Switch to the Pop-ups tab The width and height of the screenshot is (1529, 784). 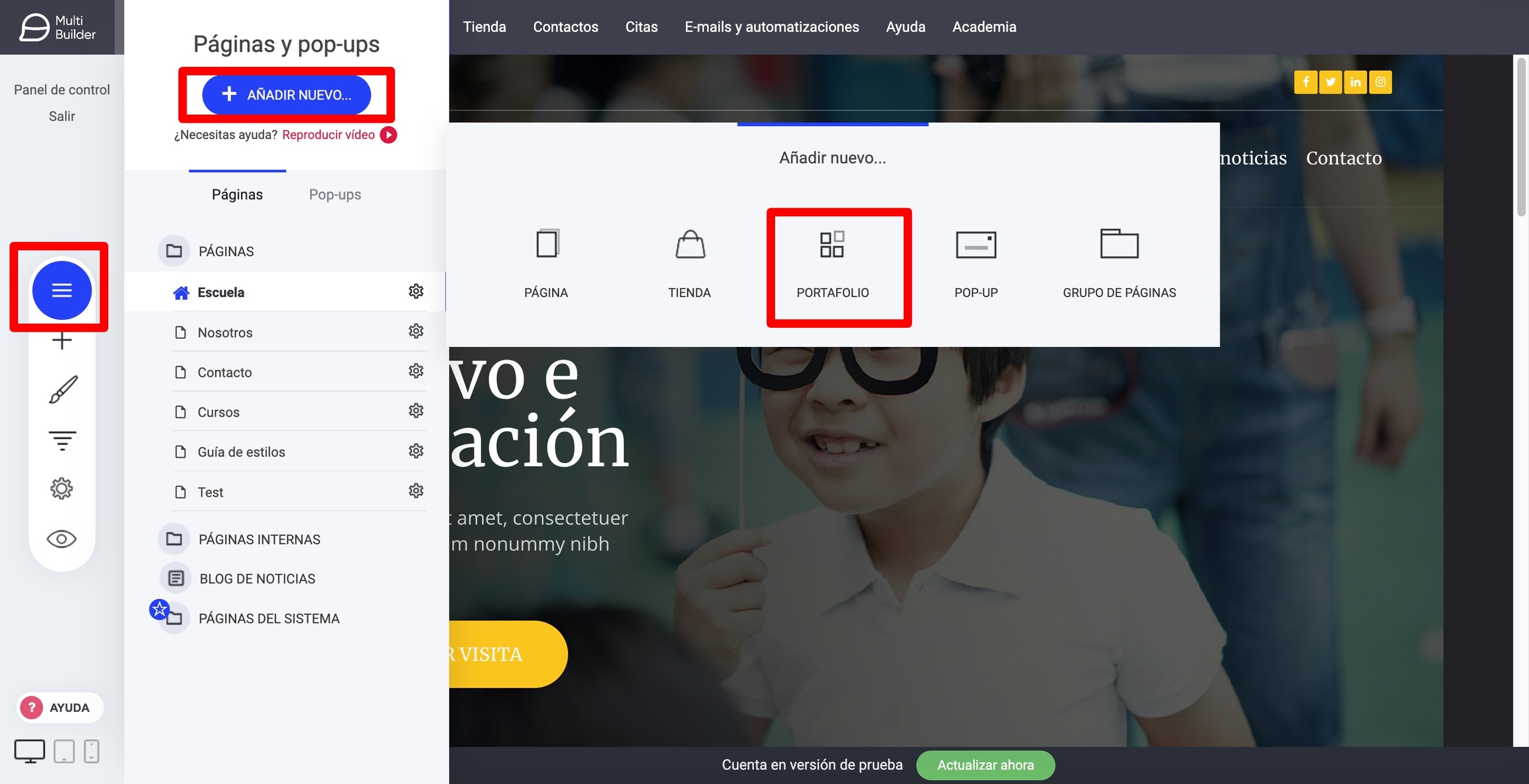[x=334, y=194]
